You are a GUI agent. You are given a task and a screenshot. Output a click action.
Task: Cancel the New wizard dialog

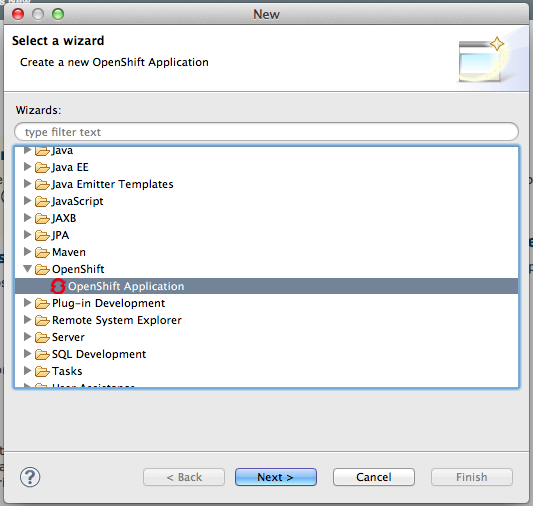coord(374,477)
